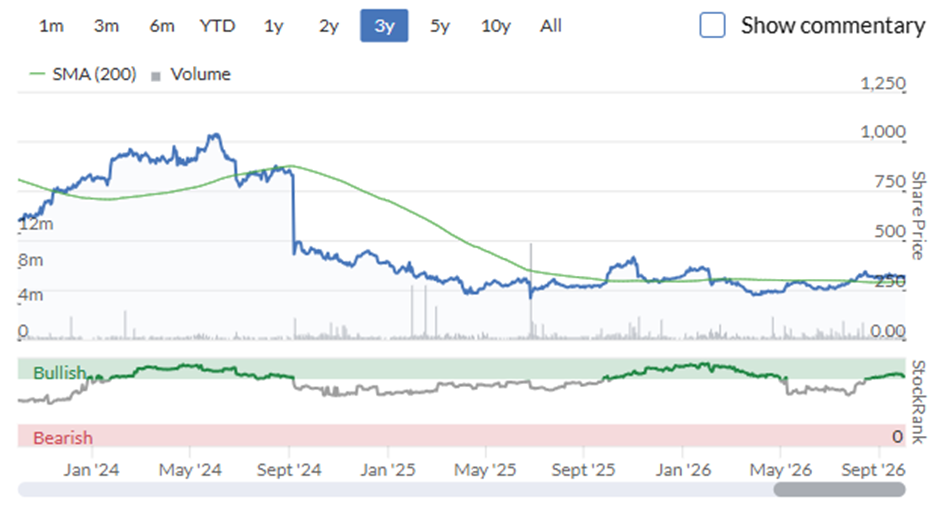This screenshot has height=509, width=940.
Task: Choose the YTD range
Action: 217,26
